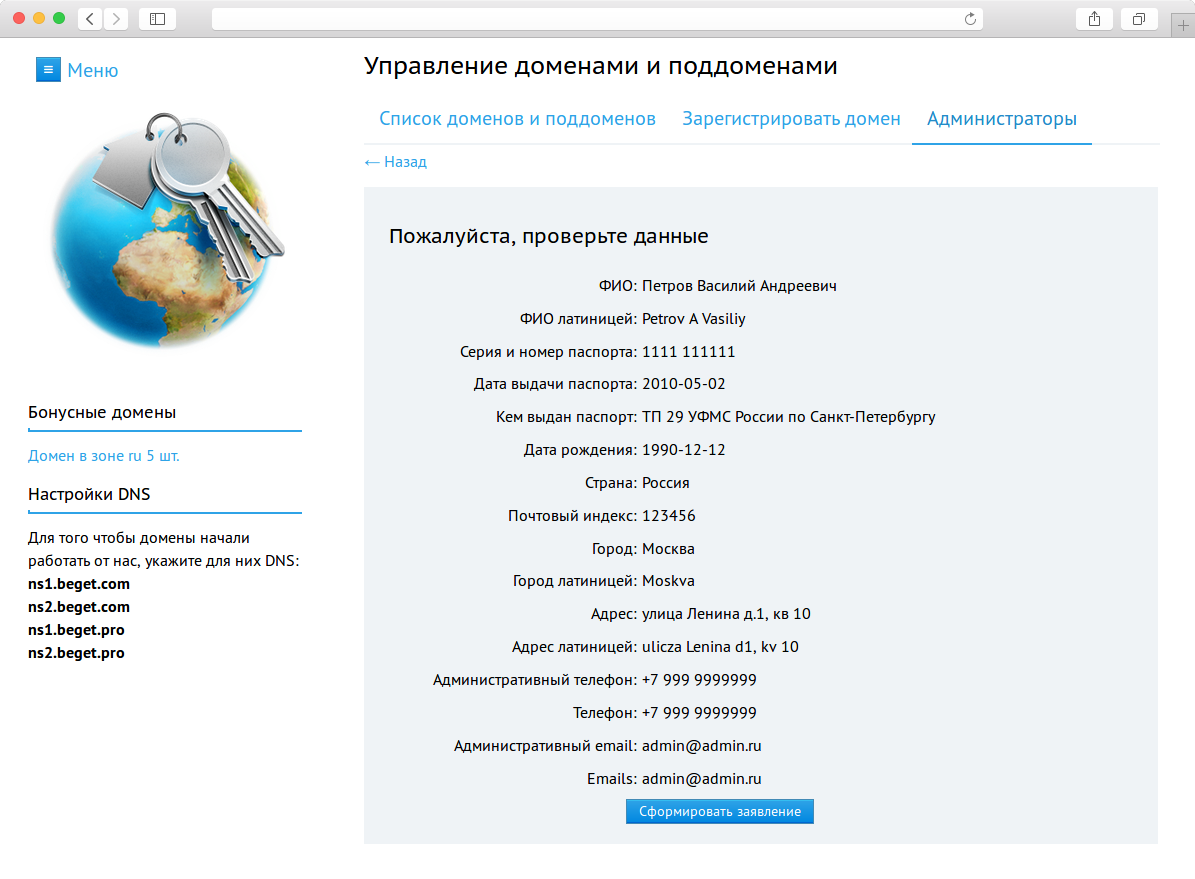Viewport: 1195px width, 879px height.
Task: Switch to Зарегистрировать домен tab
Action: click(x=791, y=119)
